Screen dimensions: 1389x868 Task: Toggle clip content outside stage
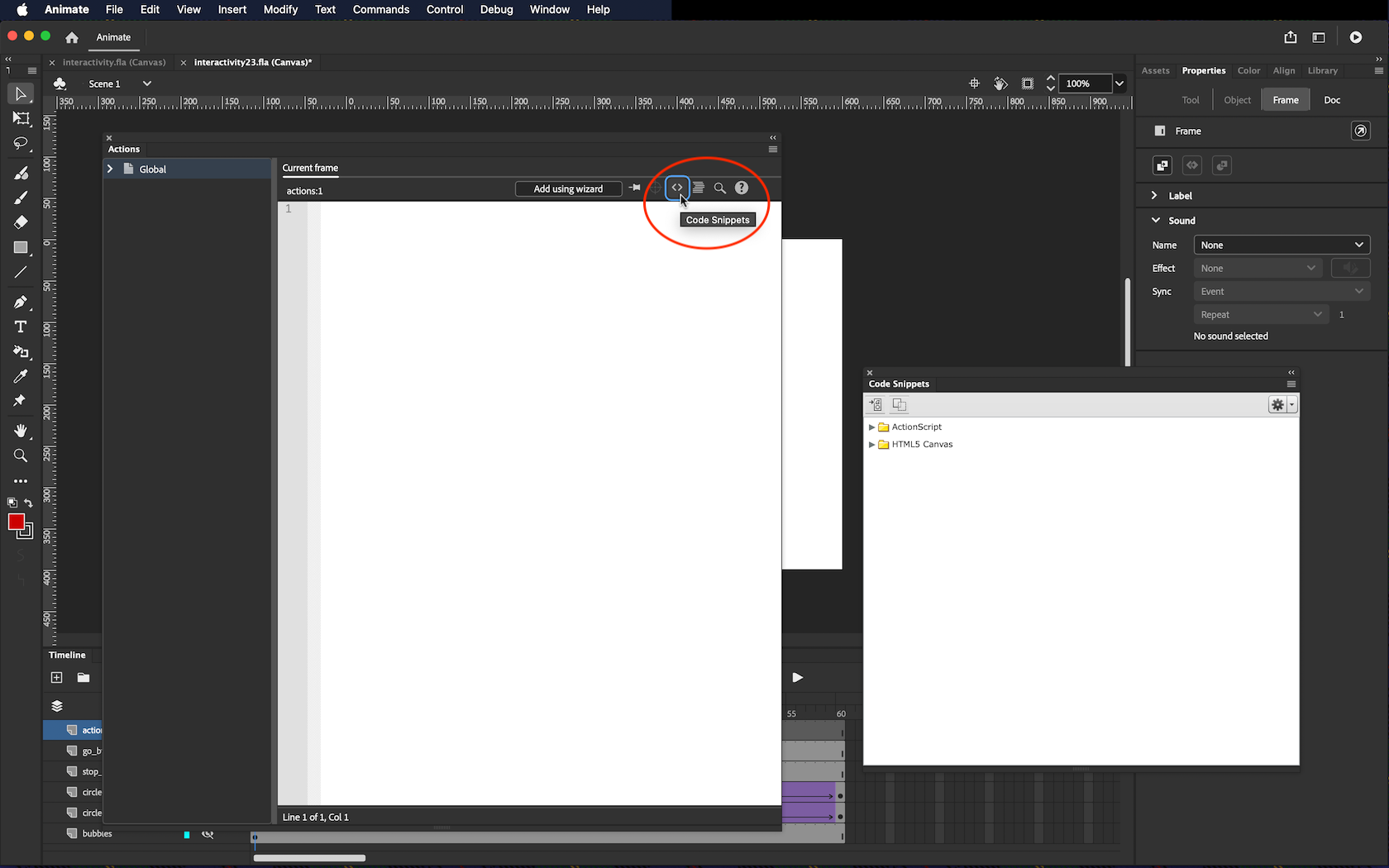click(x=1028, y=83)
